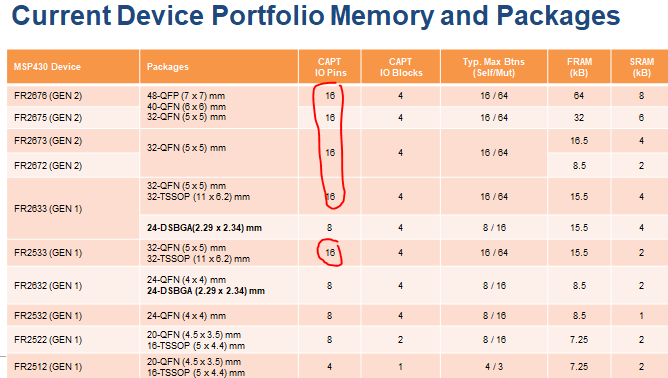Click FRAM value '64' for FR2676
Screen dimensions: 668x378
[x=579, y=96]
